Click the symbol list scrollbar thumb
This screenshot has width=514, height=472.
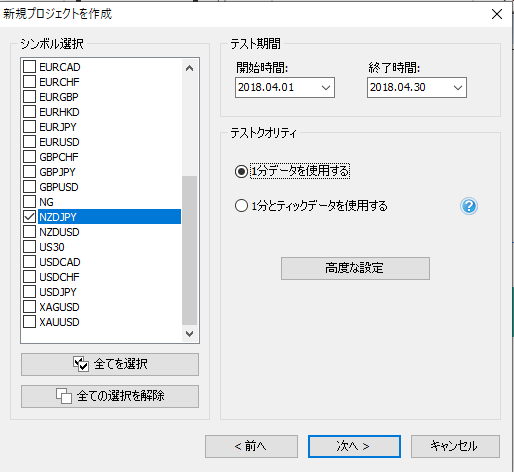[x=189, y=250]
